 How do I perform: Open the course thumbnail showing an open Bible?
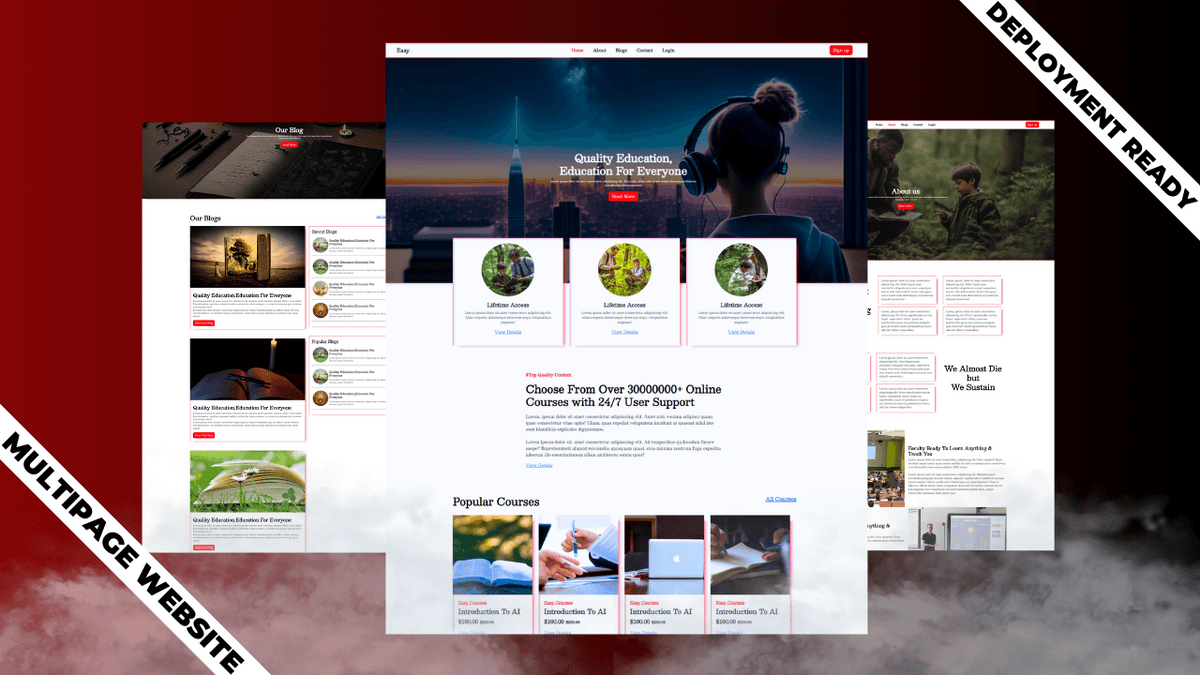493,555
